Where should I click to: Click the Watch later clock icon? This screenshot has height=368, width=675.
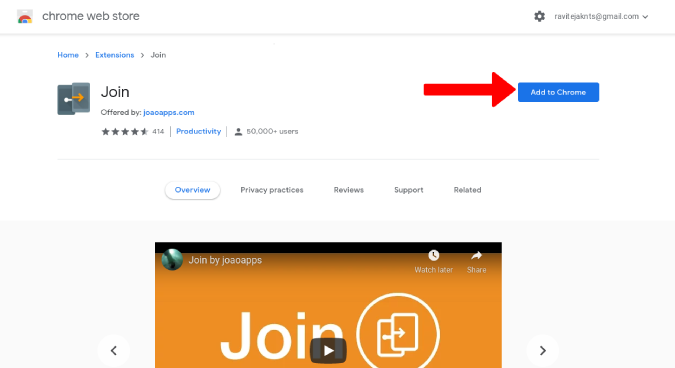(433, 256)
